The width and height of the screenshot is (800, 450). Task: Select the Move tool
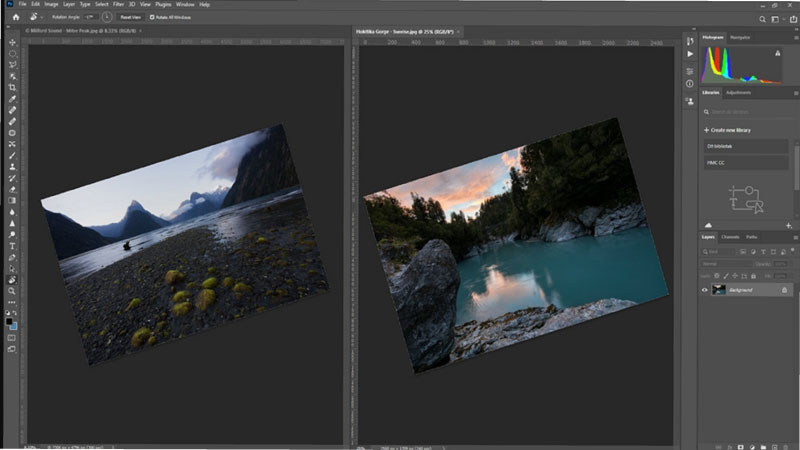[x=12, y=42]
